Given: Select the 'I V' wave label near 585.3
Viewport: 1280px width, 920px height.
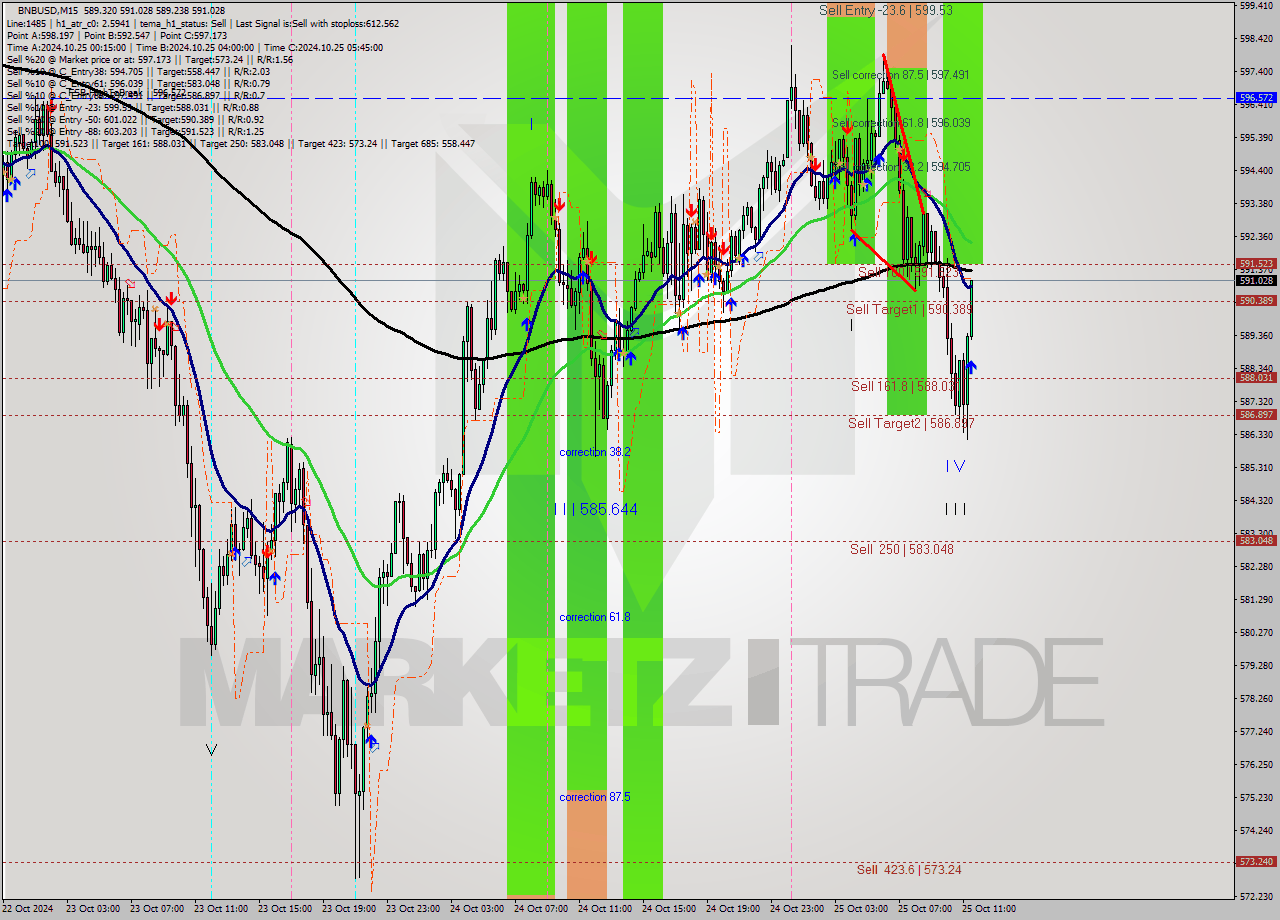Looking at the screenshot, I should click(x=956, y=466).
